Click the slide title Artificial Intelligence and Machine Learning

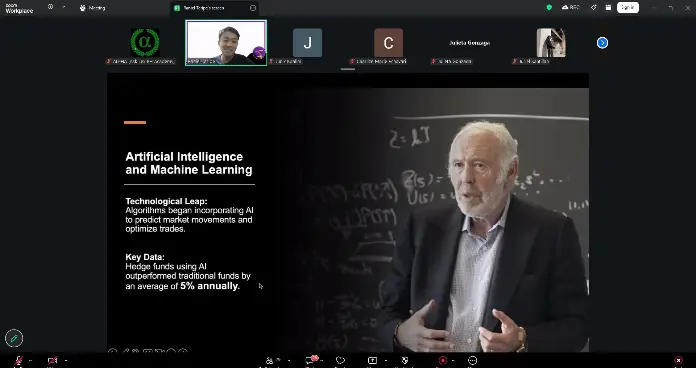point(189,163)
